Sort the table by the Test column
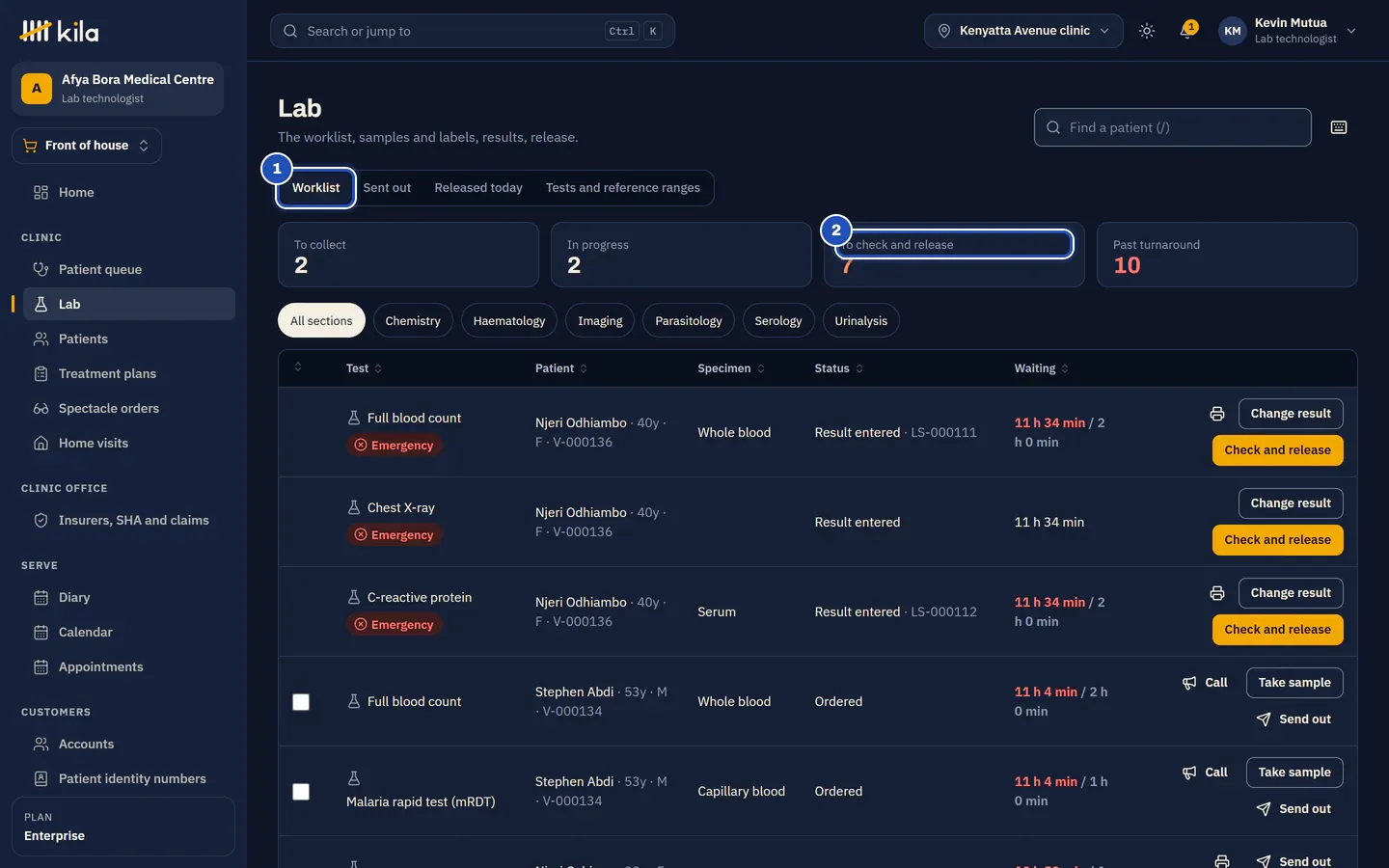 click(x=364, y=368)
